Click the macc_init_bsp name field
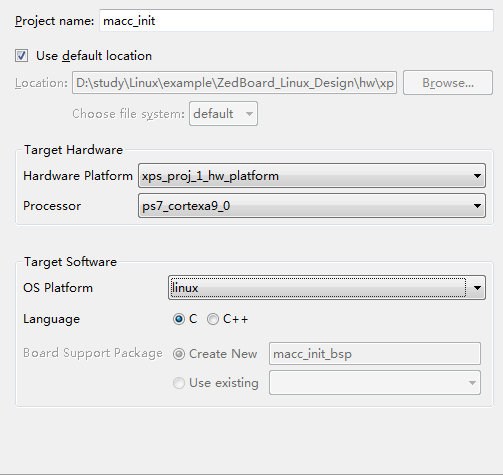 click(x=375, y=354)
